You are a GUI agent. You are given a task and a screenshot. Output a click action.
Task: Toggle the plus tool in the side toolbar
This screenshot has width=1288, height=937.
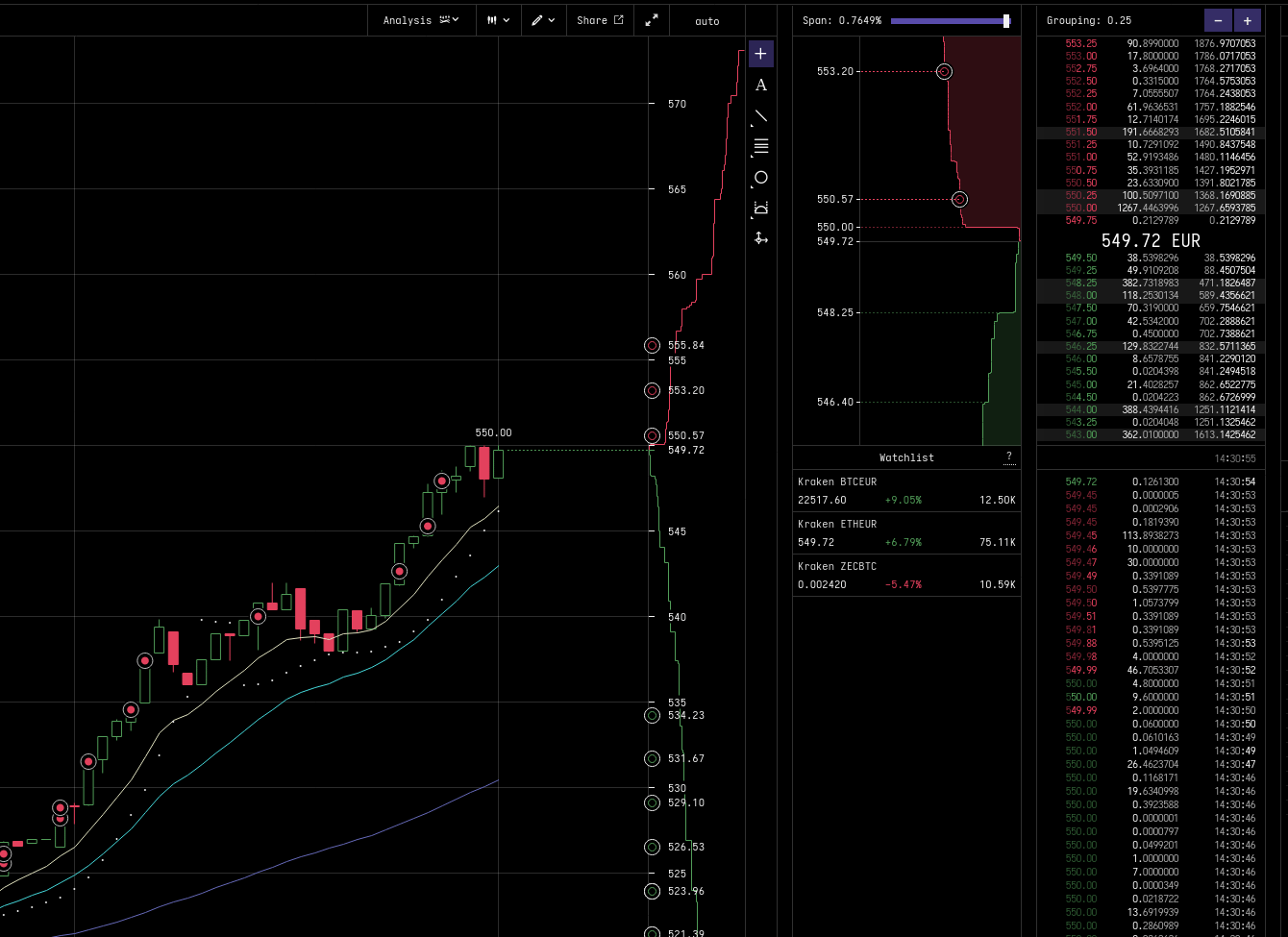pyautogui.click(x=760, y=54)
